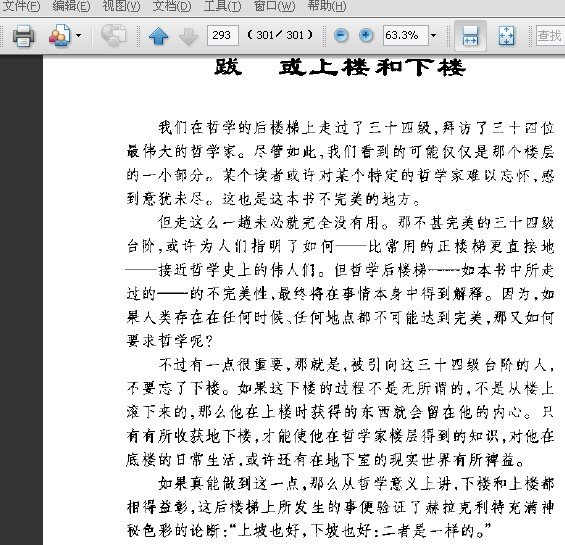This screenshot has width=565, height=545.
Task: Click the paragraph starting 但走这么一趟
Action: [x=340, y=282]
